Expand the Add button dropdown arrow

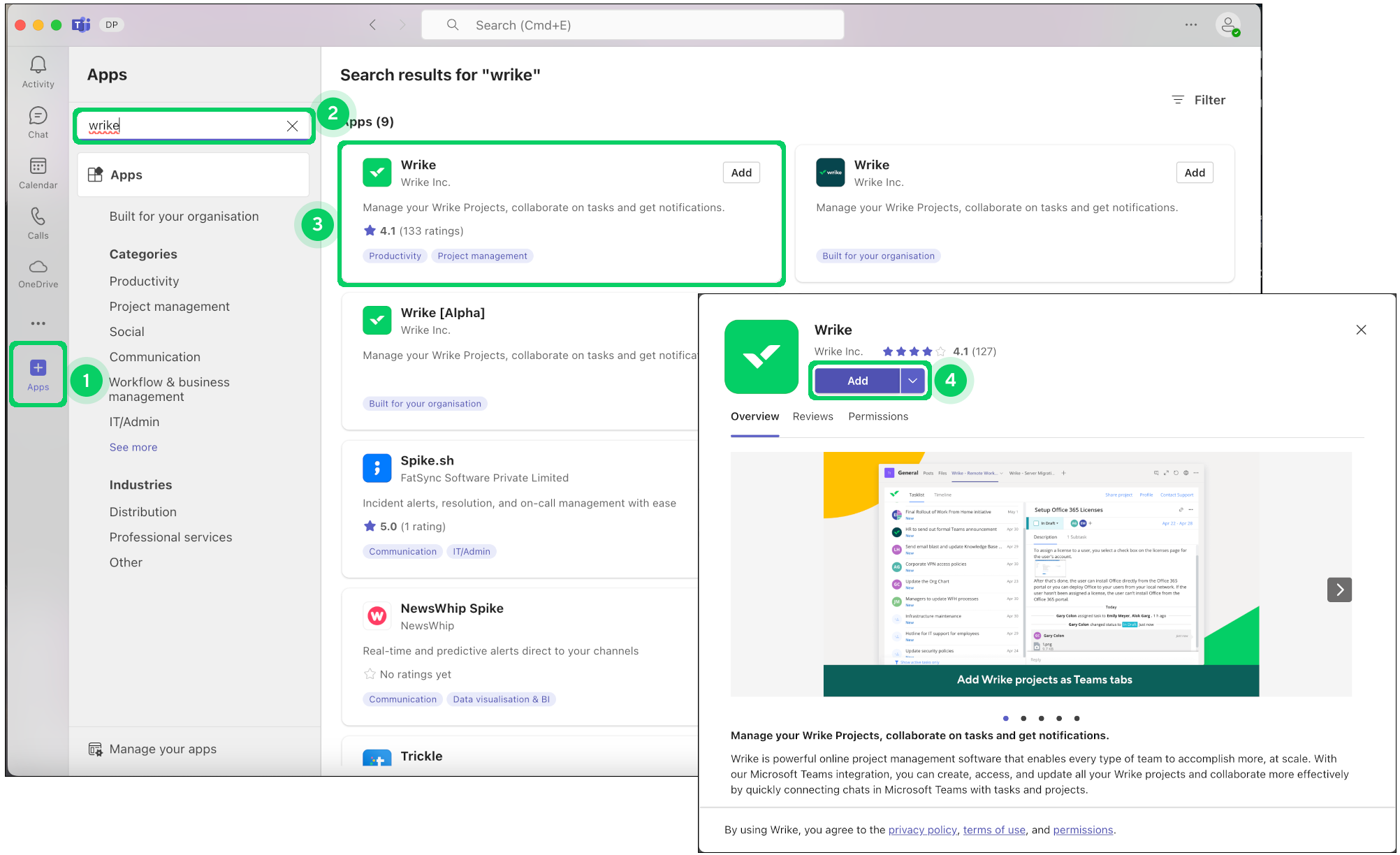(x=912, y=381)
